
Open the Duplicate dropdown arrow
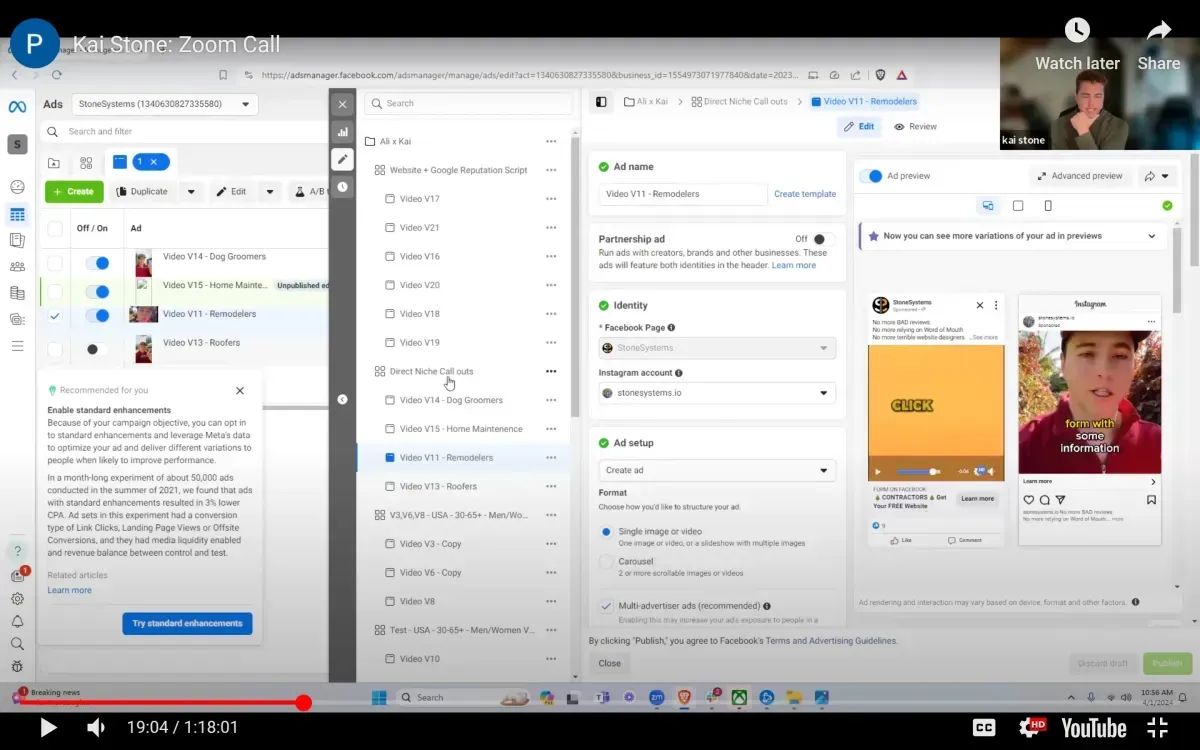click(191, 191)
